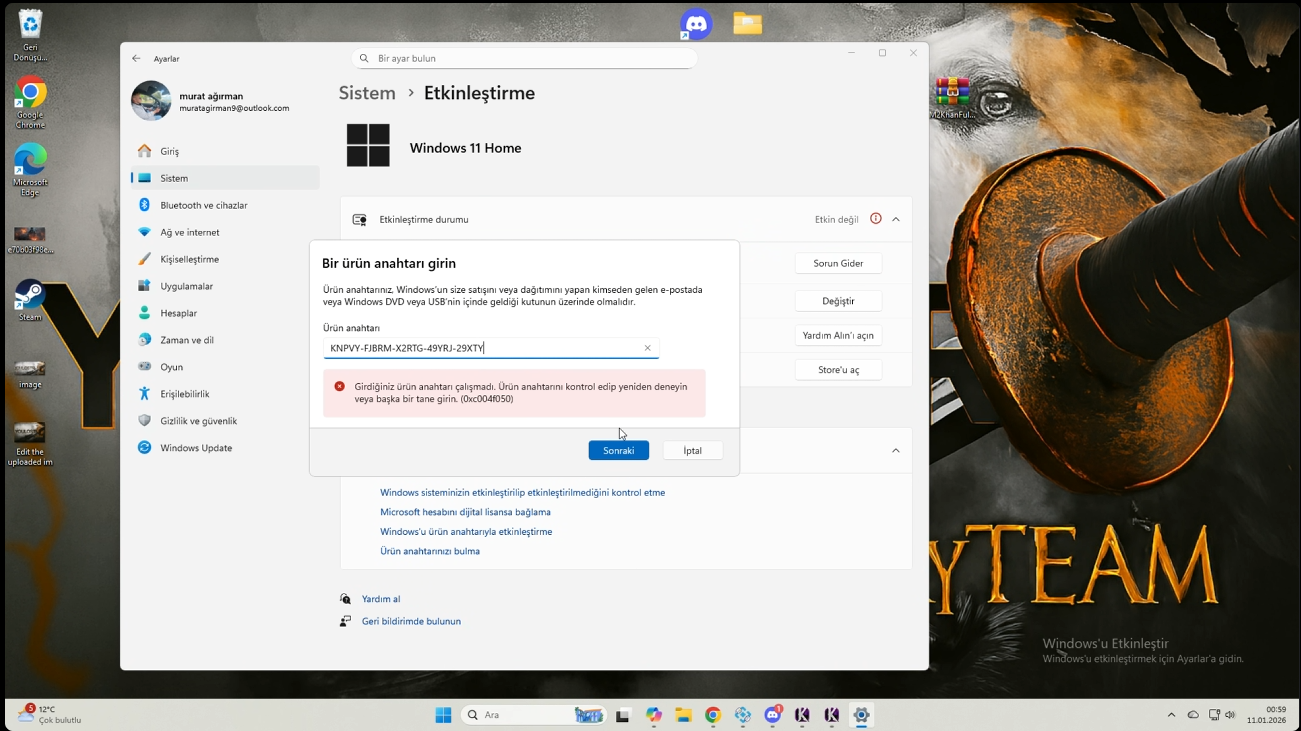This screenshot has height=731, width=1301.
Task: Open Copilot from the taskbar
Action: pos(653,715)
